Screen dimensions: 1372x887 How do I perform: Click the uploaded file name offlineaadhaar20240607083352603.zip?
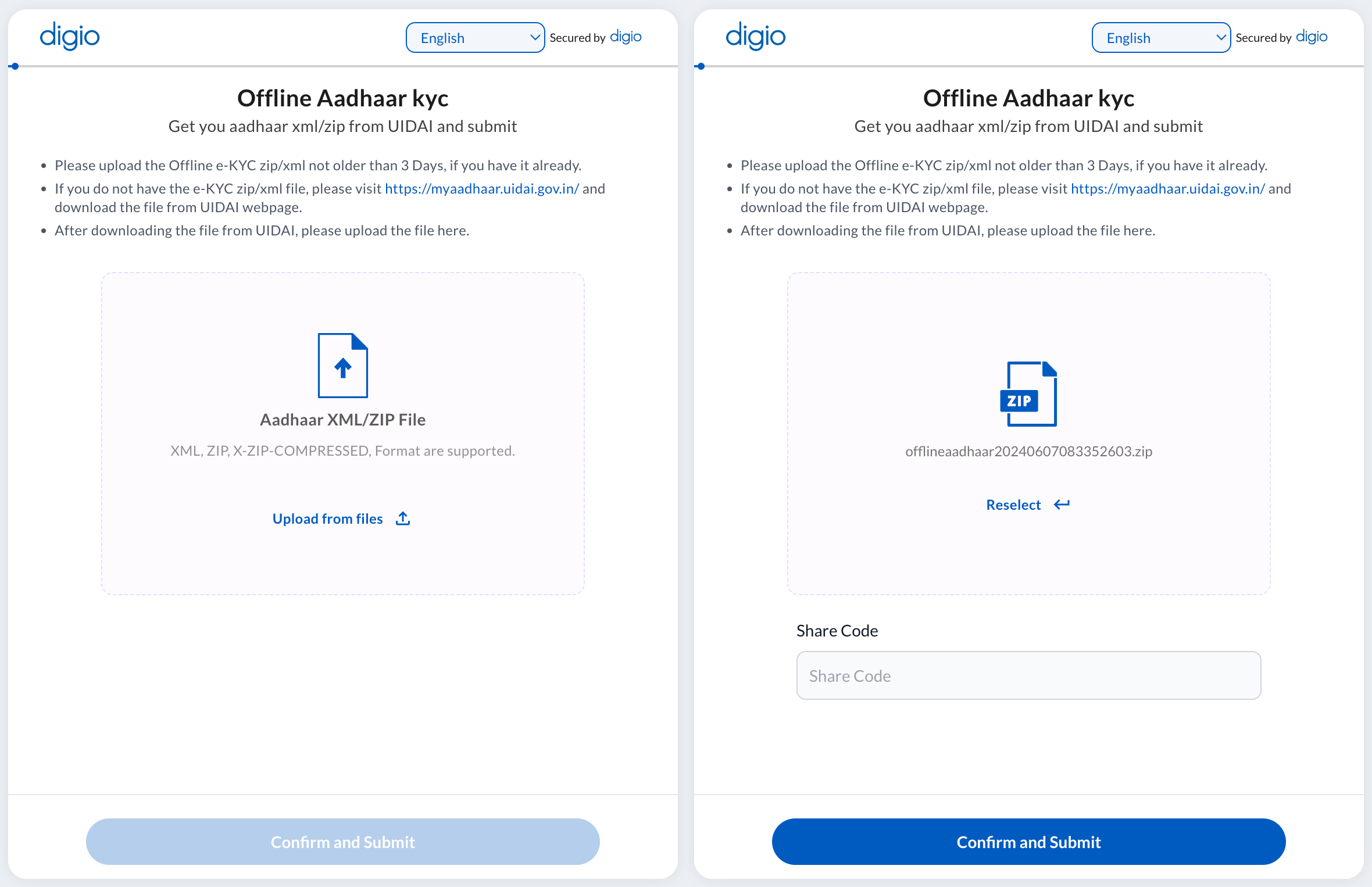point(1028,451)
